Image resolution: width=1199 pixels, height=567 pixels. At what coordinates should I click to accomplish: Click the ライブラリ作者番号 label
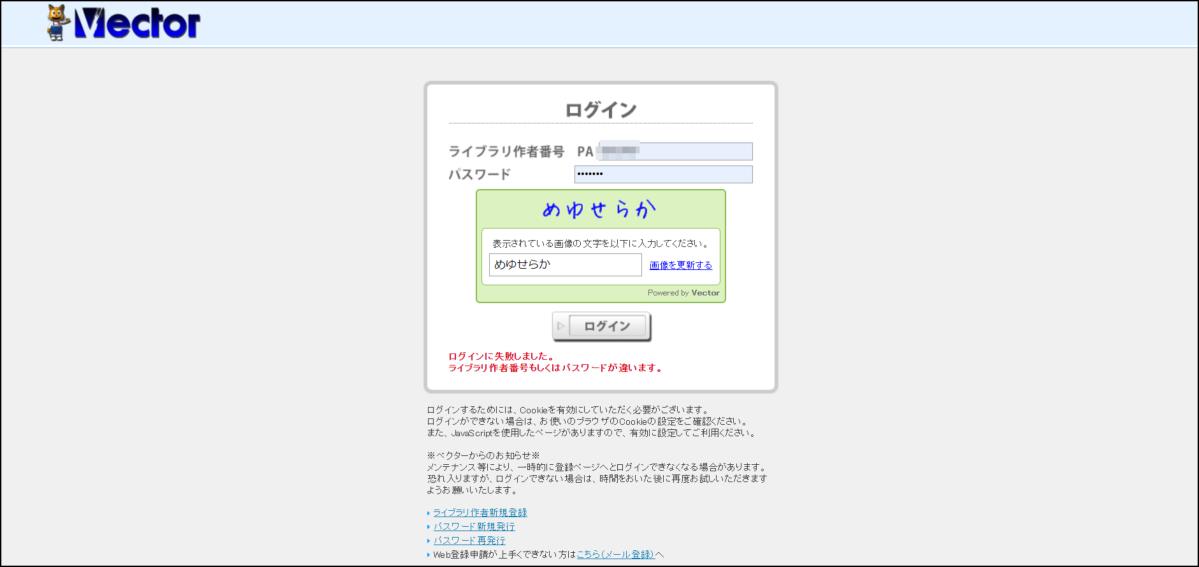click(x=506, y=152)
